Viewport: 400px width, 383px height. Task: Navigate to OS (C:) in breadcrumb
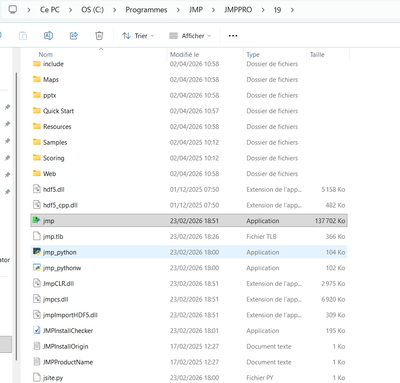93,10
